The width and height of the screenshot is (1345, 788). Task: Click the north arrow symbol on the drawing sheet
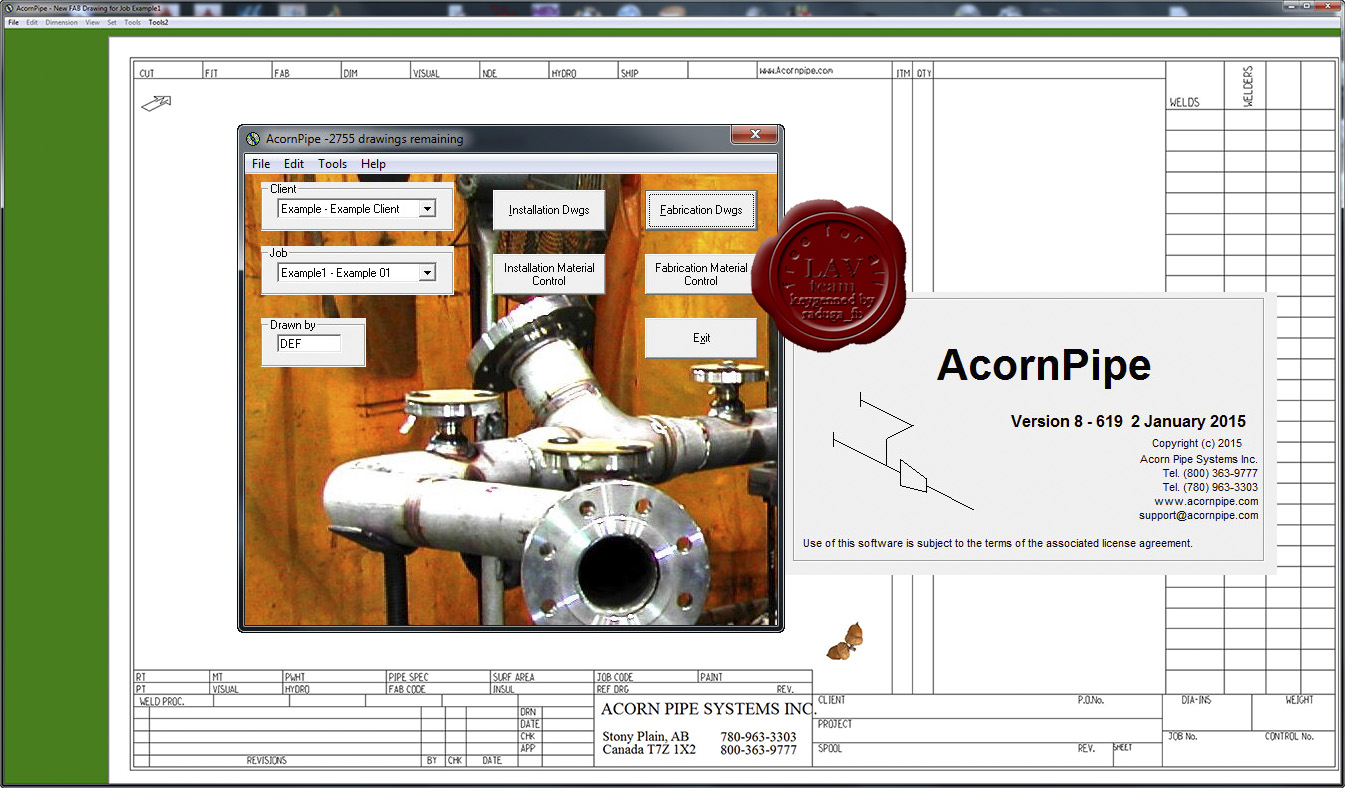156,102
